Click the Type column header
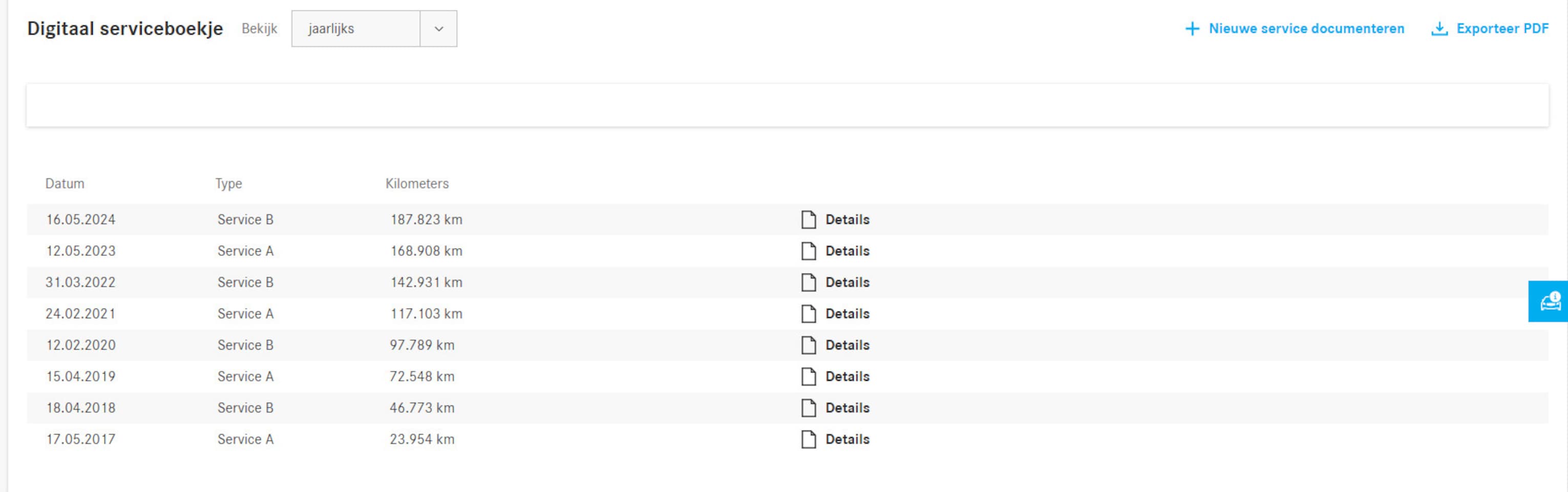This screenshot has height=492, width=1568. (x=228, y=183)
